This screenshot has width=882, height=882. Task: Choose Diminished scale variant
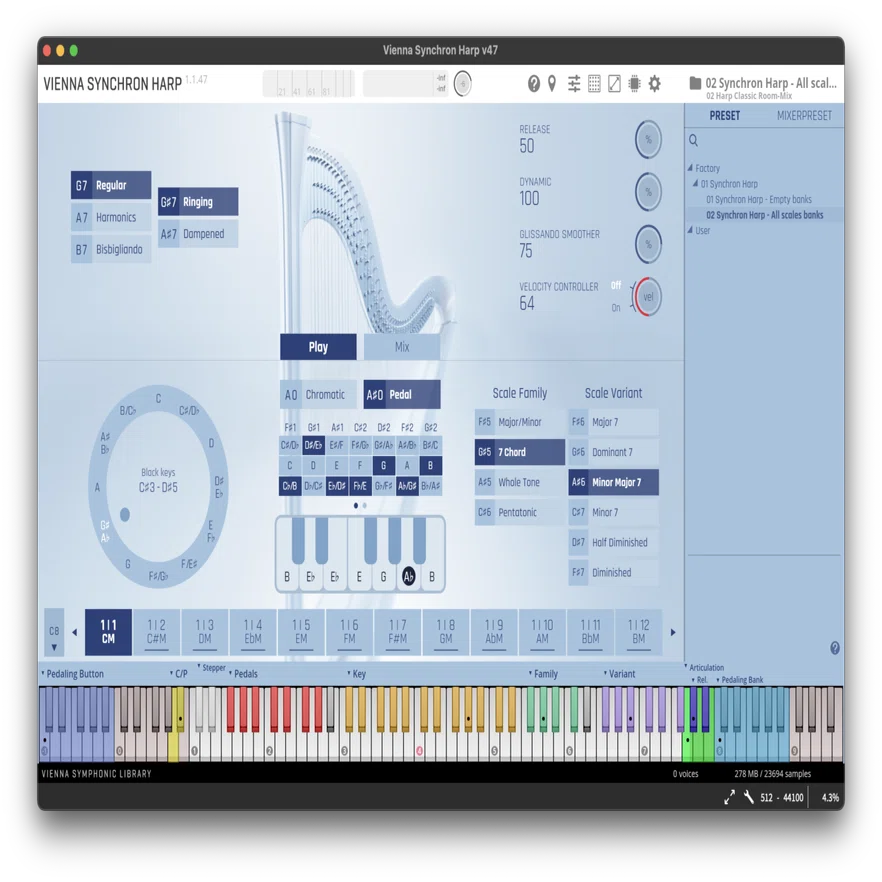[614, 573]
